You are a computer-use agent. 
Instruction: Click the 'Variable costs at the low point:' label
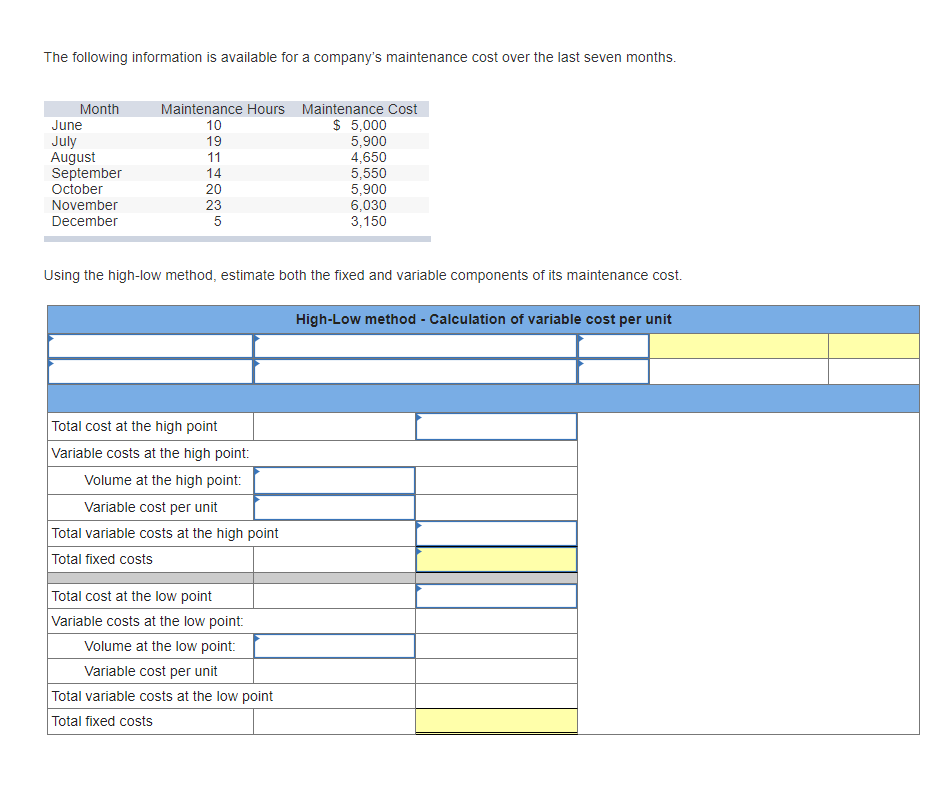(147, 621)
